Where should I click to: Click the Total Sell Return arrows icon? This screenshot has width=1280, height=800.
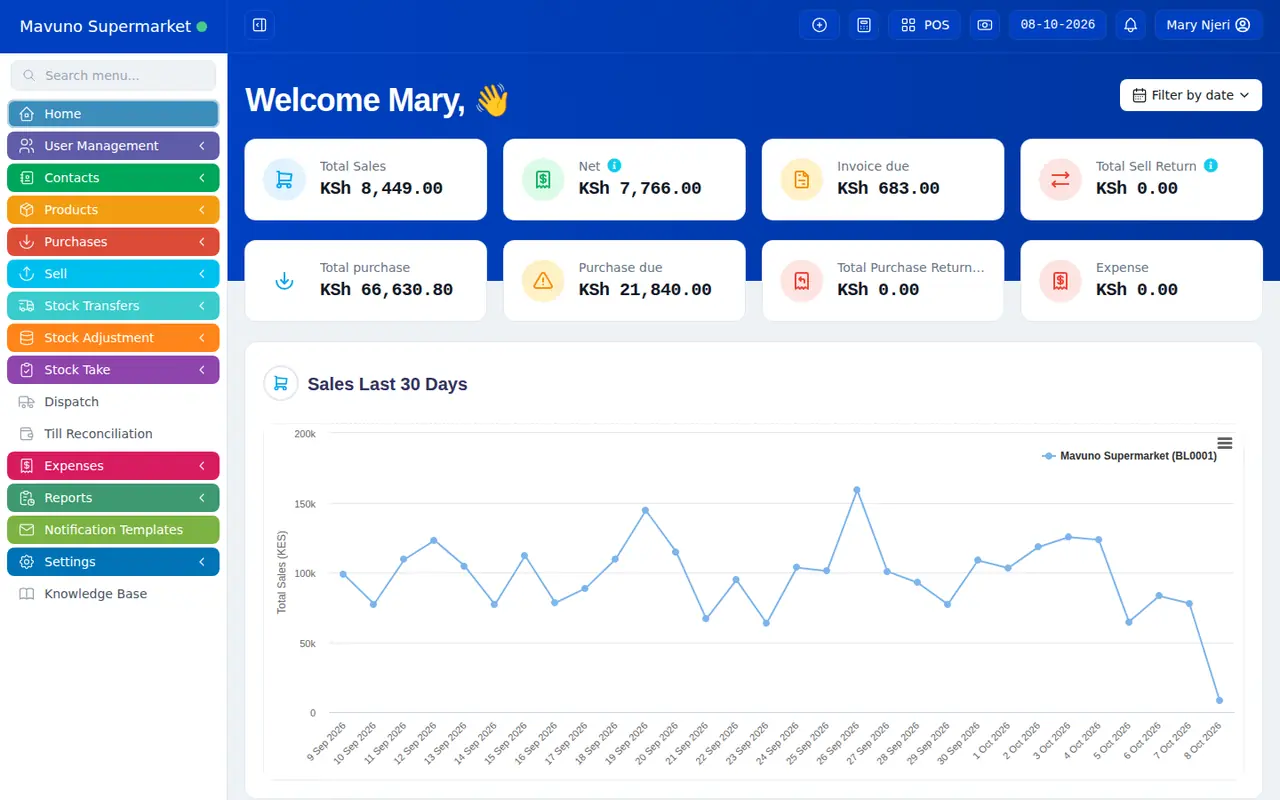(1060, 180)
